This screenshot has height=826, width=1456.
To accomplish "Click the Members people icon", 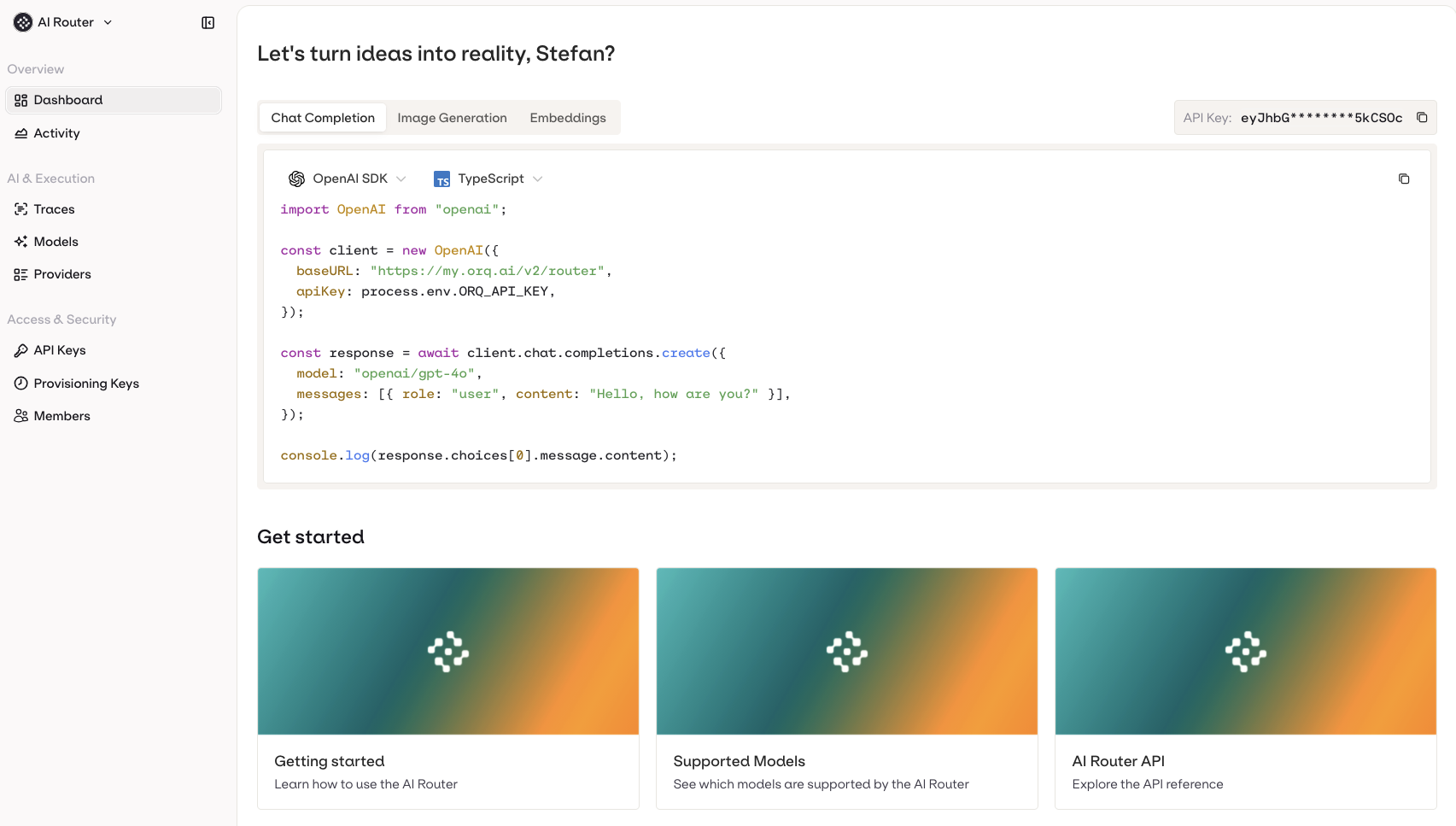I will coord(21,416).
